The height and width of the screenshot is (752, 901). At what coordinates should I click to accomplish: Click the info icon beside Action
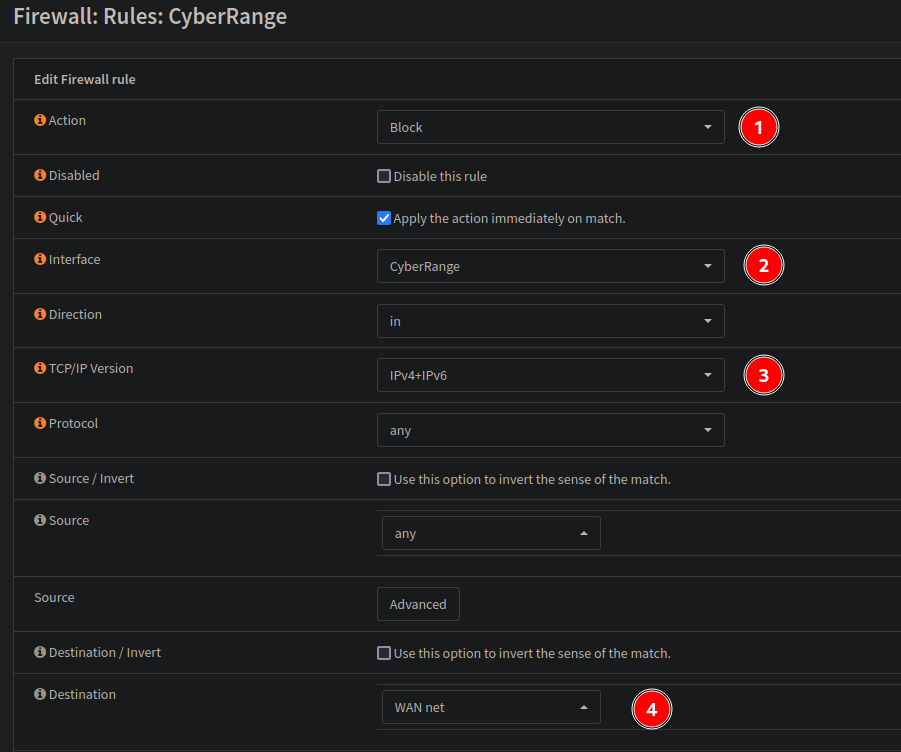coord(40,120)
